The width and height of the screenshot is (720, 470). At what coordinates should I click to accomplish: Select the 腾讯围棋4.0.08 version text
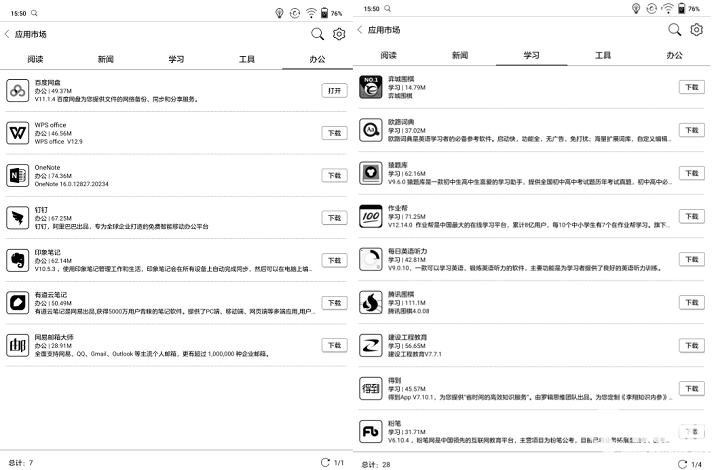click(409, 311)
